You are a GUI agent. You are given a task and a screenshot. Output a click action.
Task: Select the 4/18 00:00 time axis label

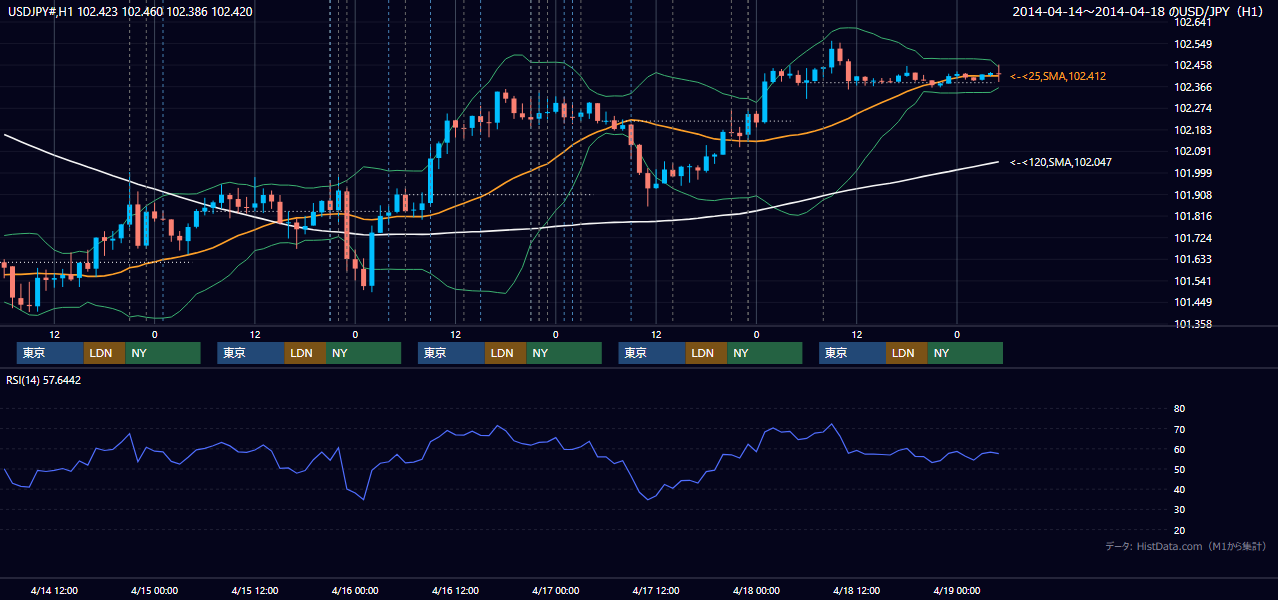pyautogui.click(x=756, y=590)
